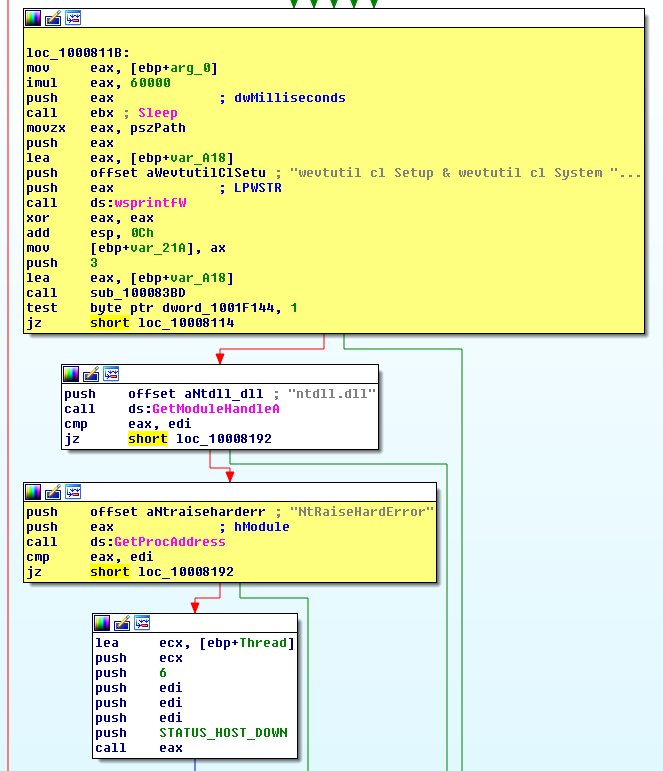This screenshot has height=771, width=663.
Task: Click edit icon on GetModuleHandleA block
Action: pos(90,373)
